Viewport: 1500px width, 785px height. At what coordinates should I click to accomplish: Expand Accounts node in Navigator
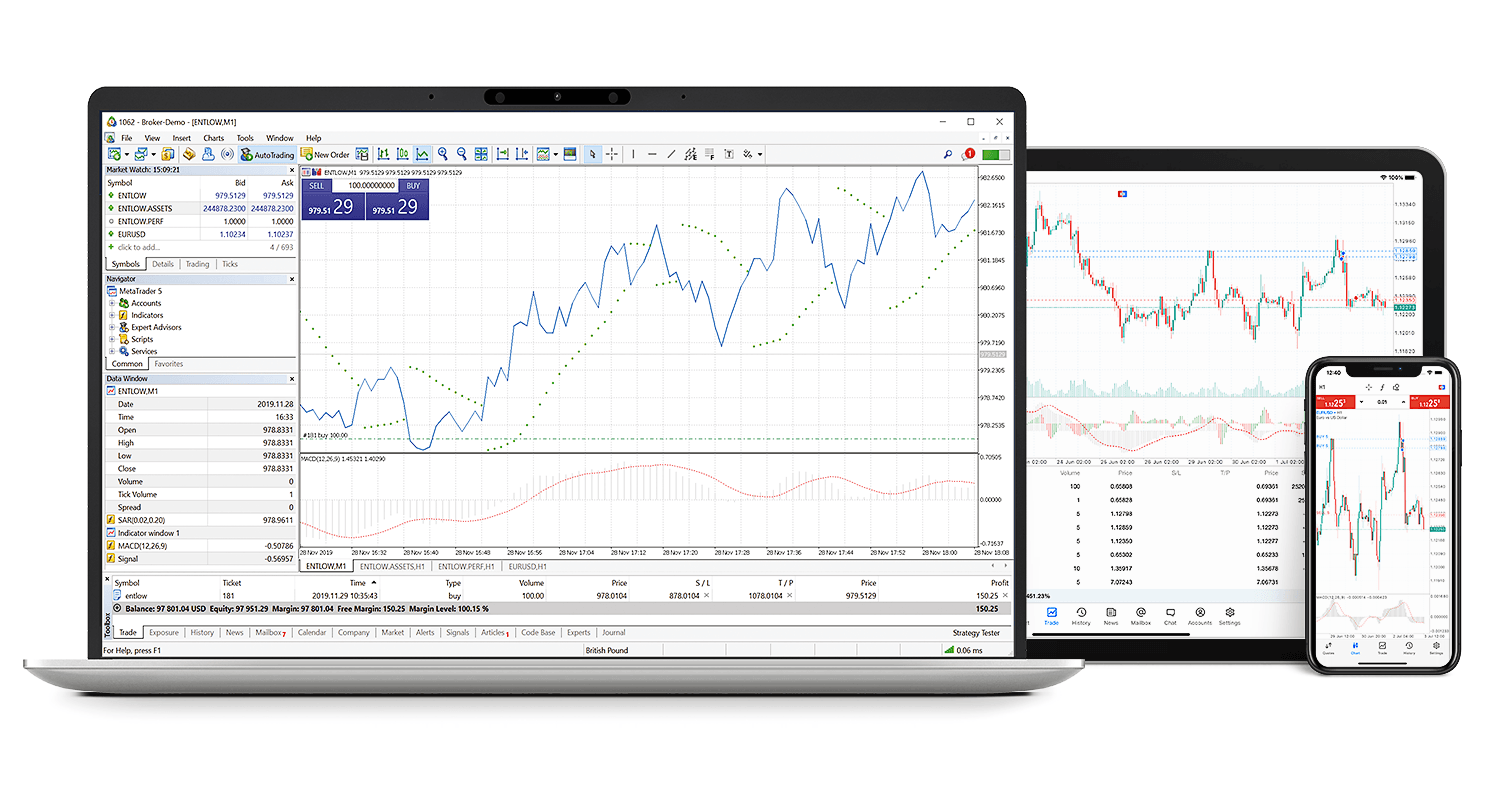112,303
